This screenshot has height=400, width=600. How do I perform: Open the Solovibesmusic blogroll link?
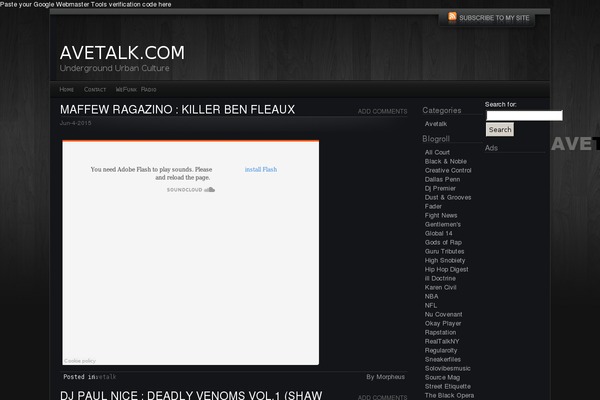448,368
